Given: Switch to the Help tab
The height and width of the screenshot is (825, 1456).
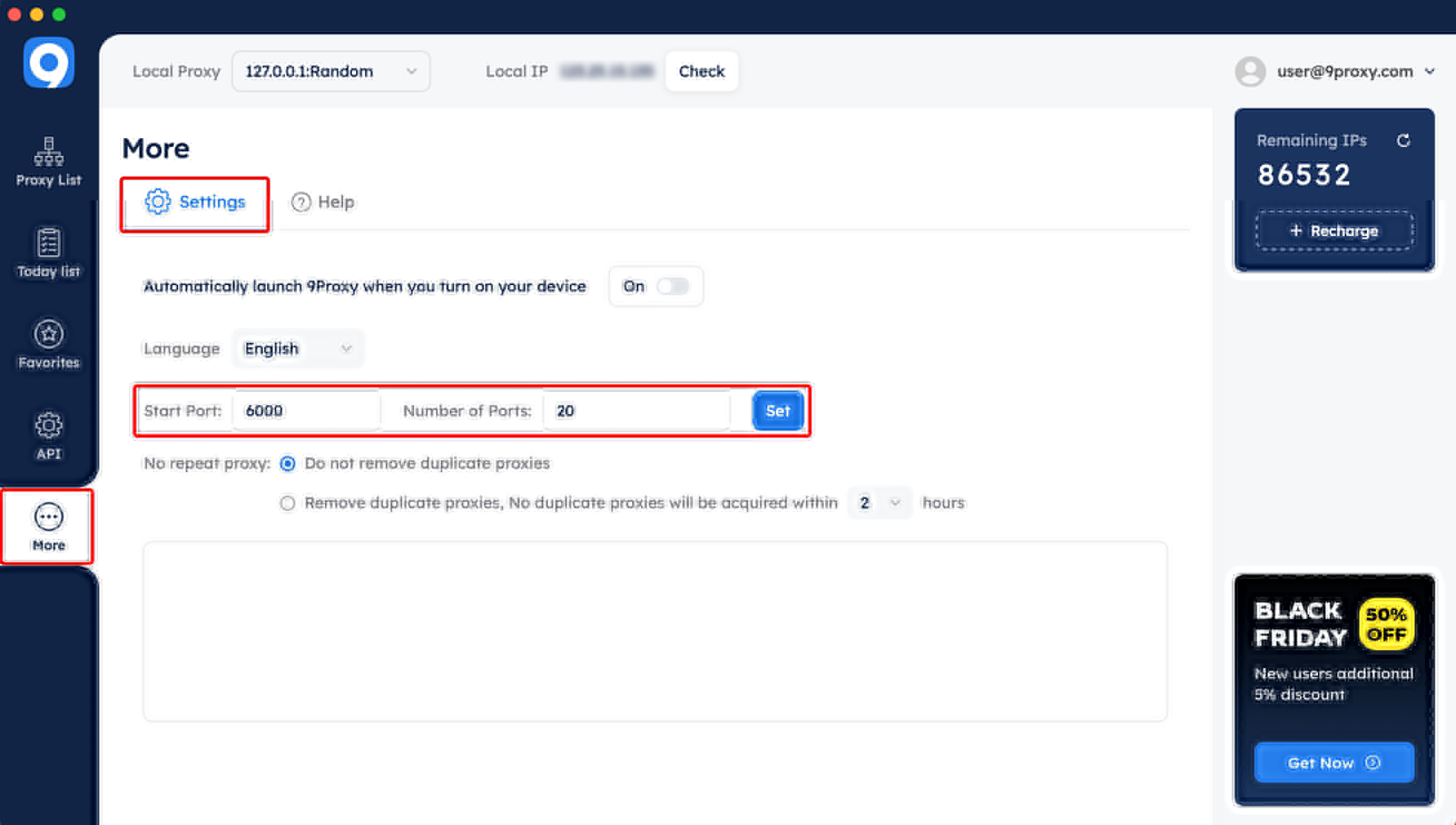Looking at the screenshot, I should click(x=323, y=202).
